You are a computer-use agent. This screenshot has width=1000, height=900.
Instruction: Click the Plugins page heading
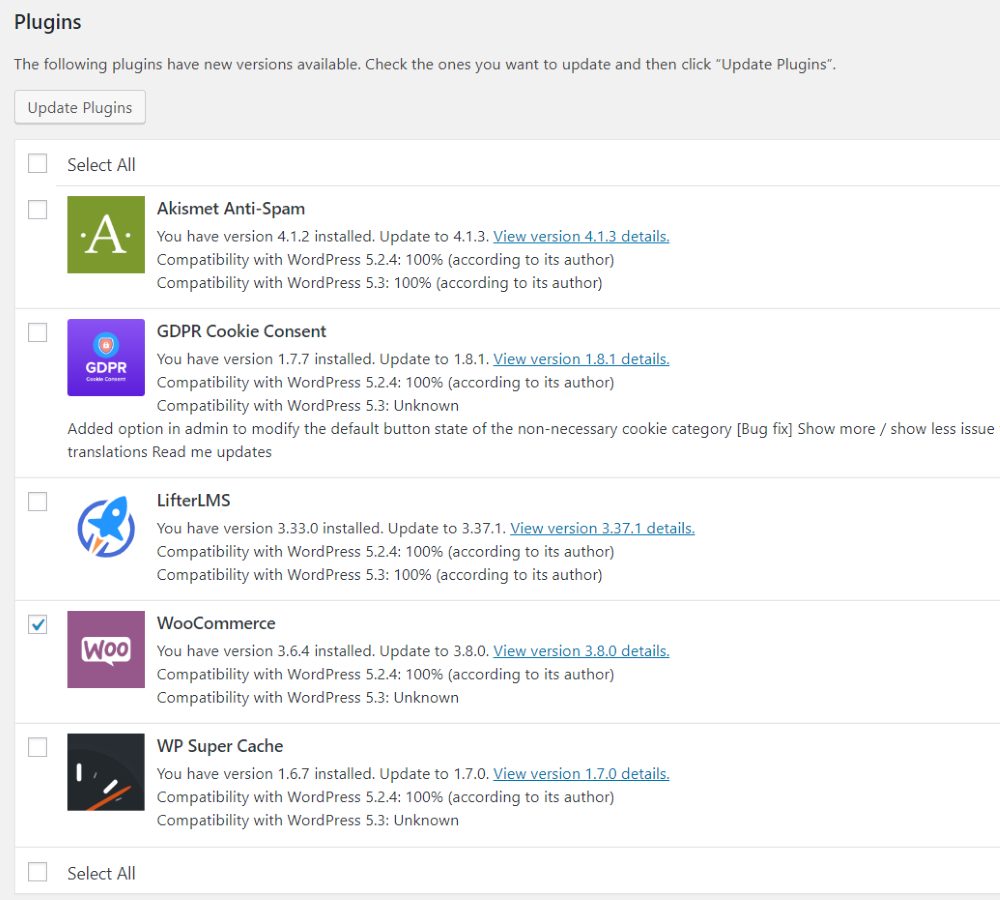48,22
